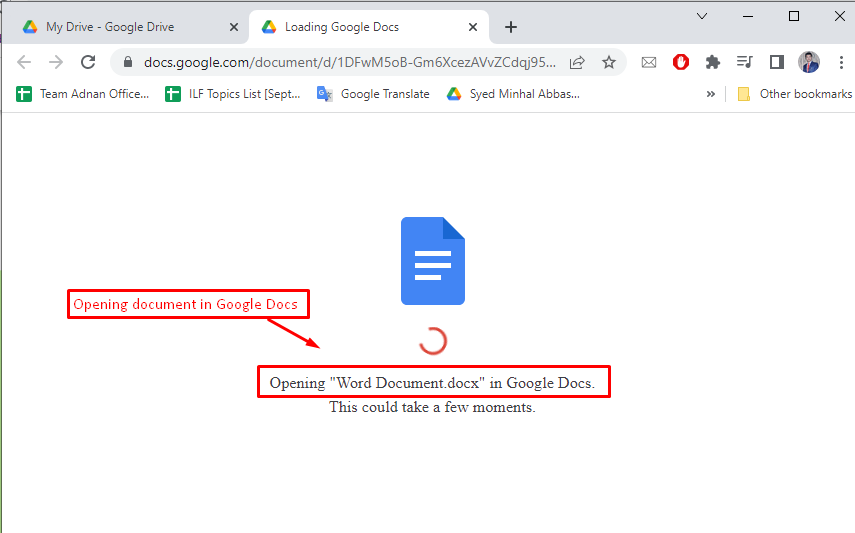Open Other bookmarks folder
This screenshot has width=855, height=533.
[794, 94]
